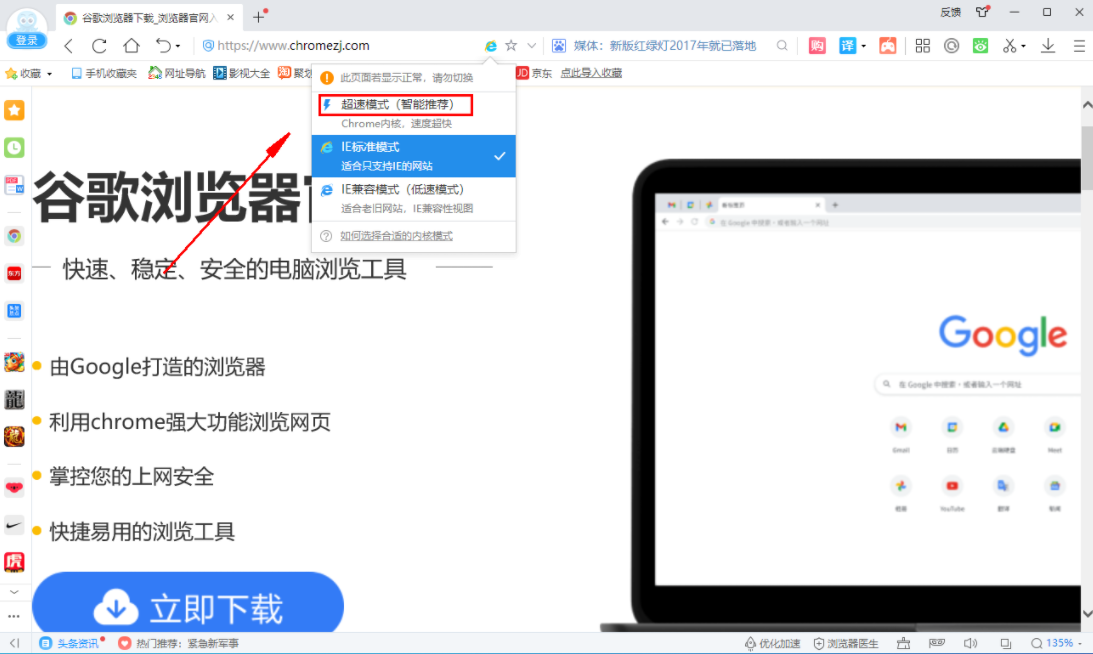Open the browser hamburger menu

point(1078,45)
